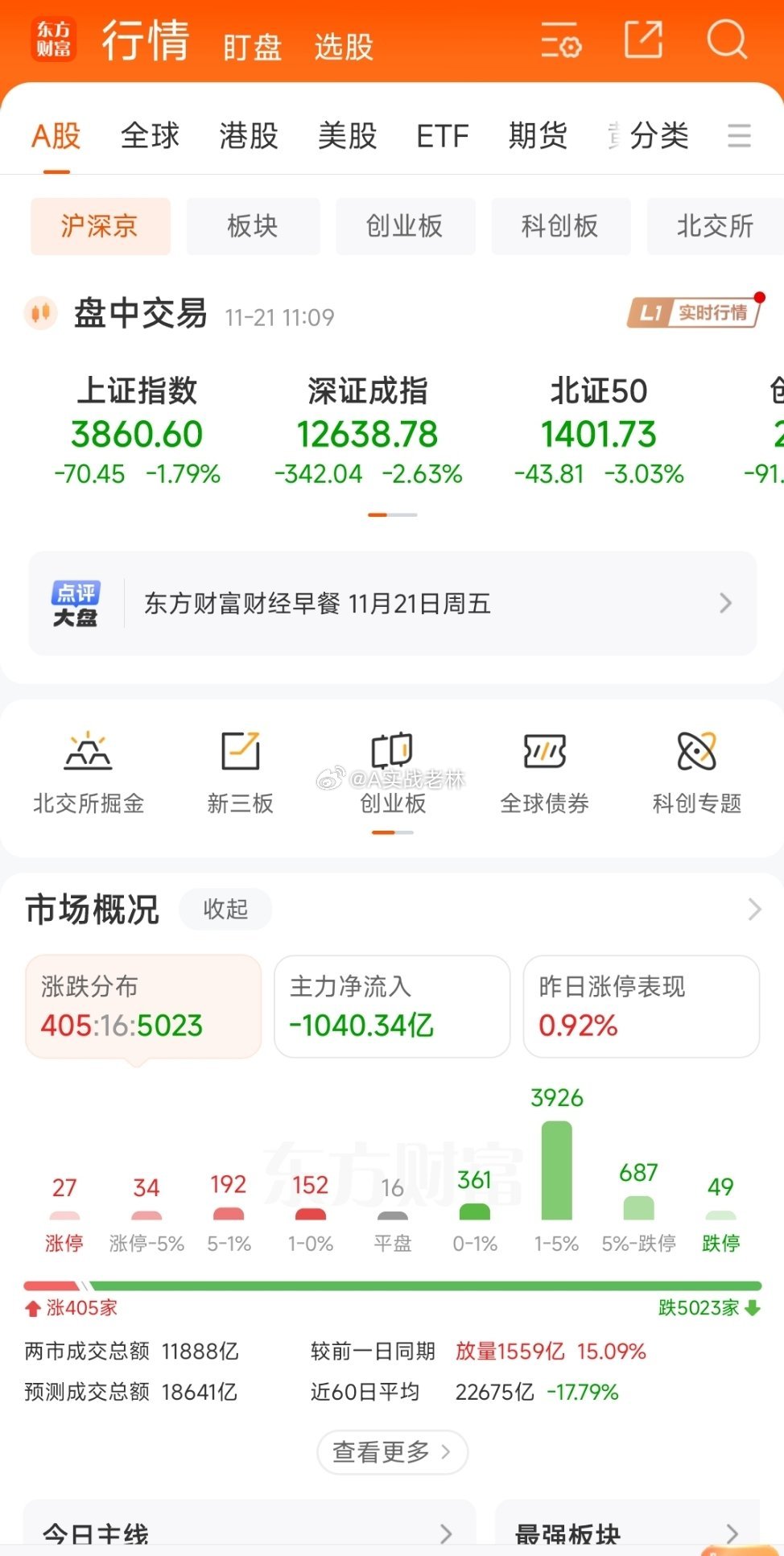Tap the 3926 green 1-5% bar
This screenshot has height=1556, width=784.
(x=557, y=1170)
